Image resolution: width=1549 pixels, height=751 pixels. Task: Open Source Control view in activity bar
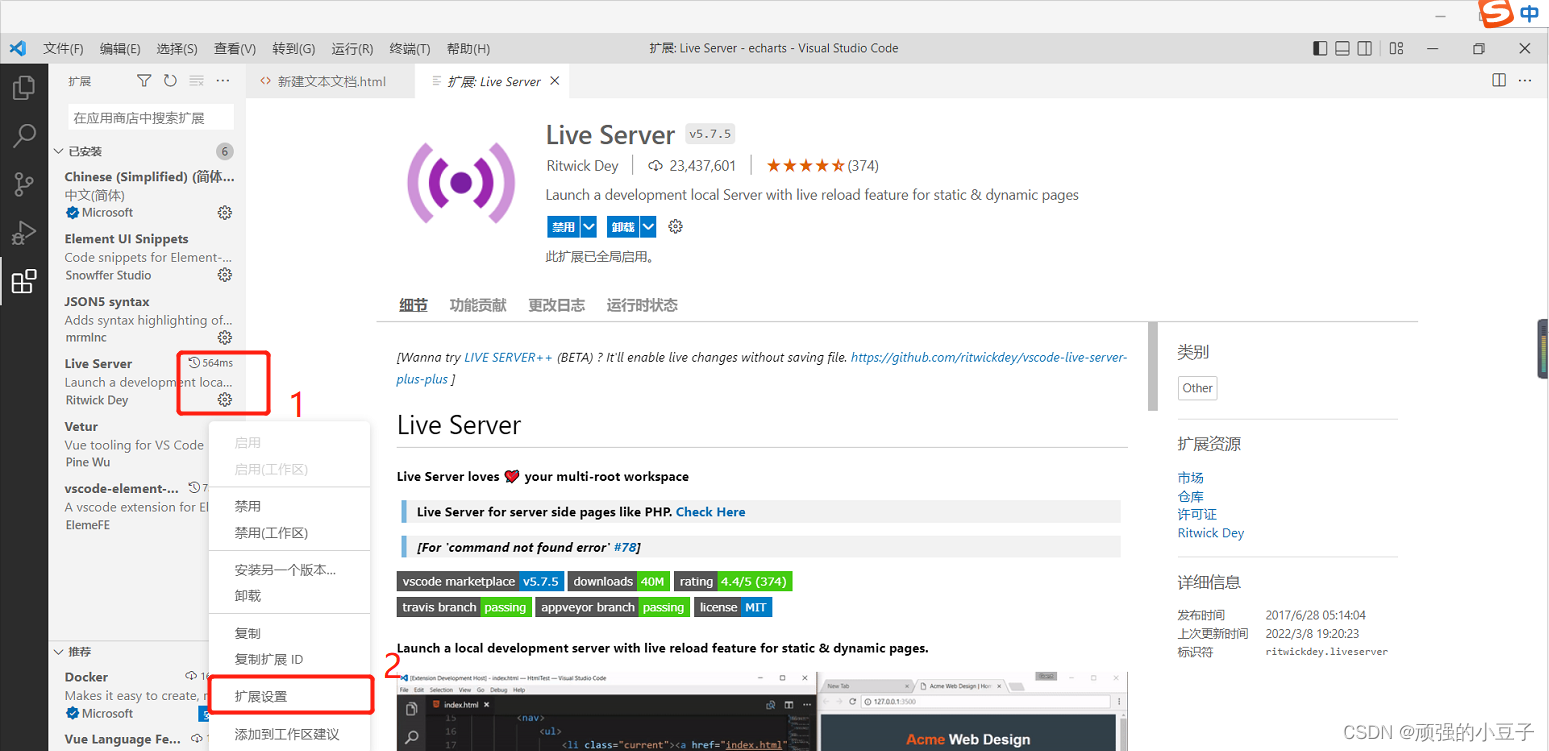pos(24,184)
